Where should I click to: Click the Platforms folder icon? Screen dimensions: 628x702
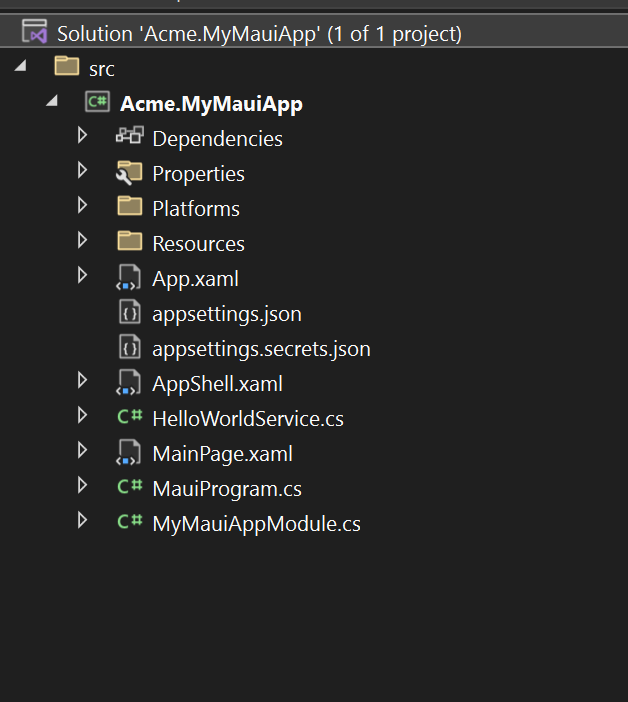coord(129,208)
